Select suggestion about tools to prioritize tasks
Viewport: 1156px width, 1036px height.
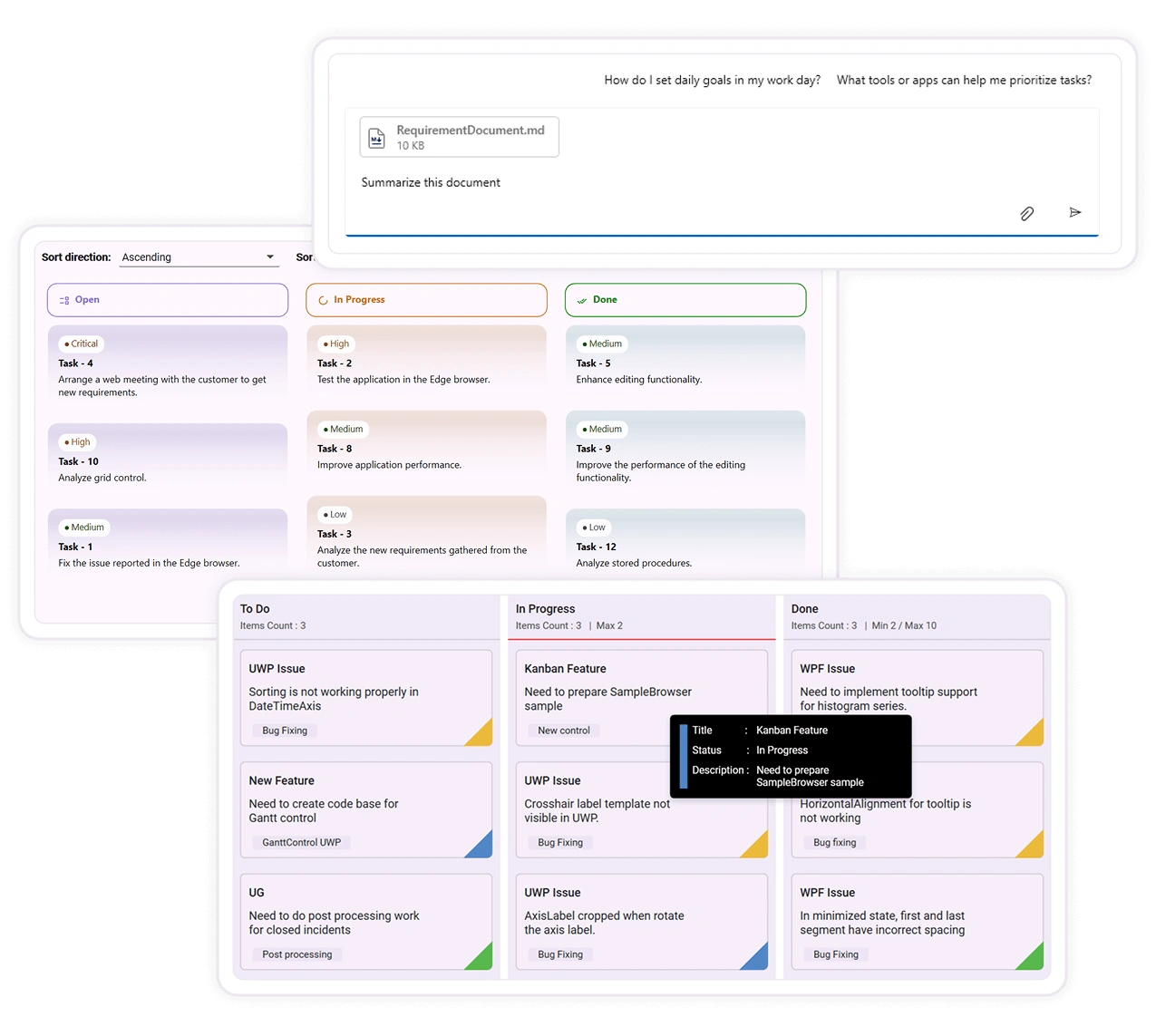pyautogui.click(x=964, y=80)
